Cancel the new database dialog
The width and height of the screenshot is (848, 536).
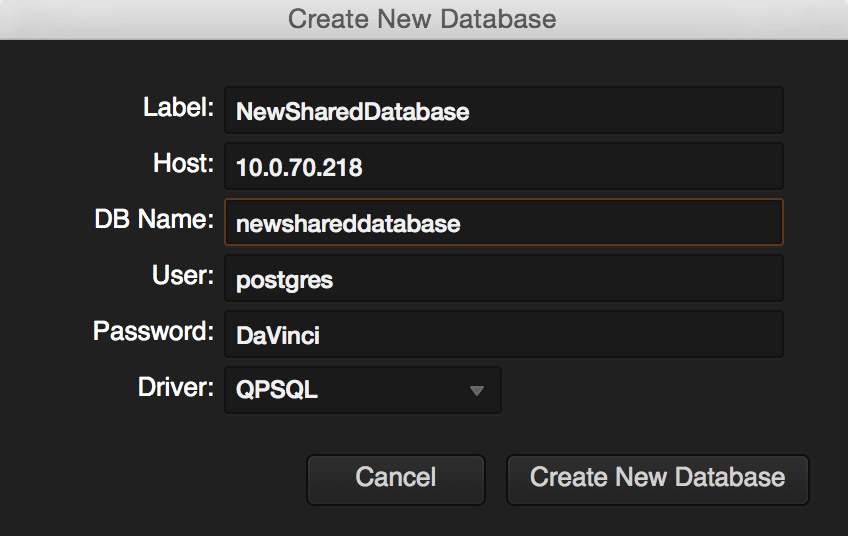tap(396, 480)
